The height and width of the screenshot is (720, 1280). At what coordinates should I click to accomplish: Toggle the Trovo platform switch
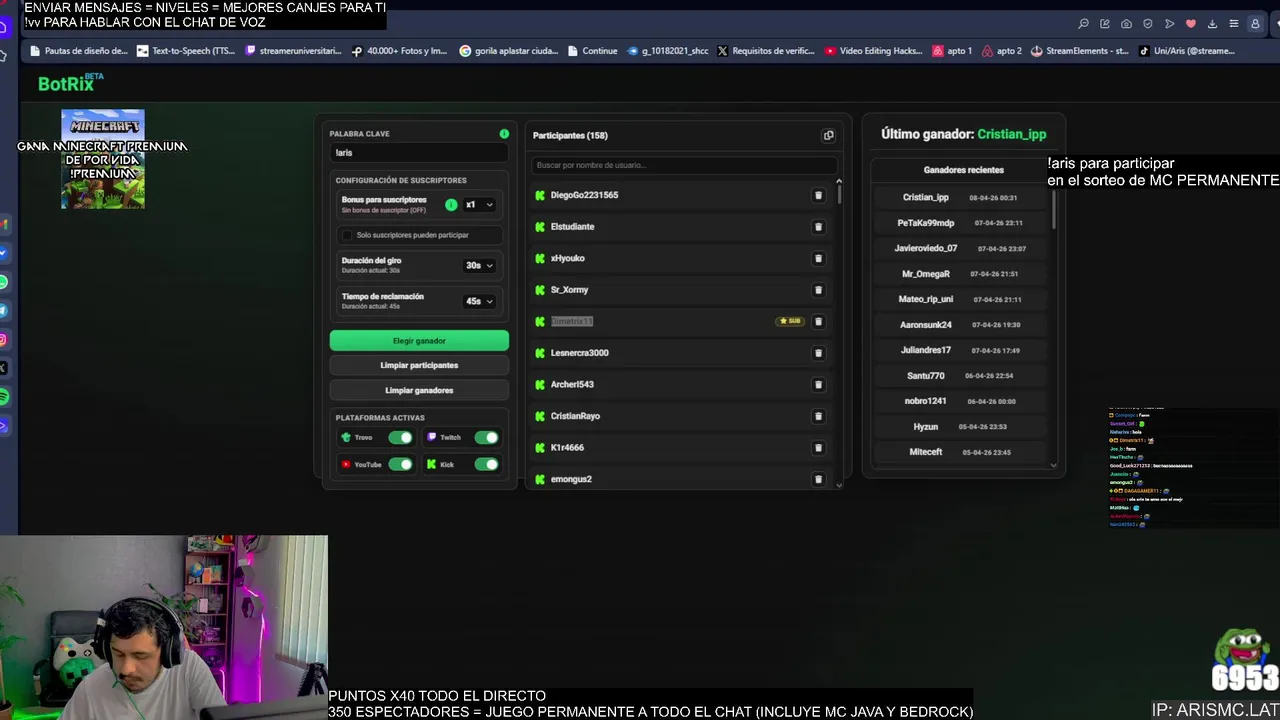pyautogui.click(x=400, y=437)
